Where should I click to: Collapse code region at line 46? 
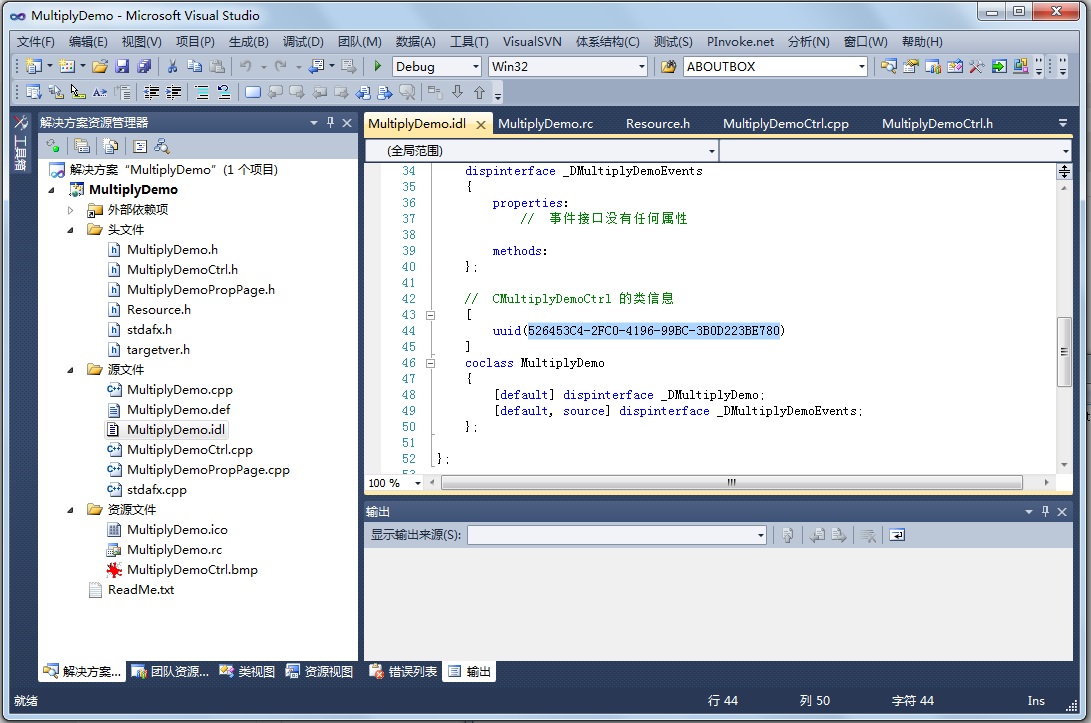431,363
